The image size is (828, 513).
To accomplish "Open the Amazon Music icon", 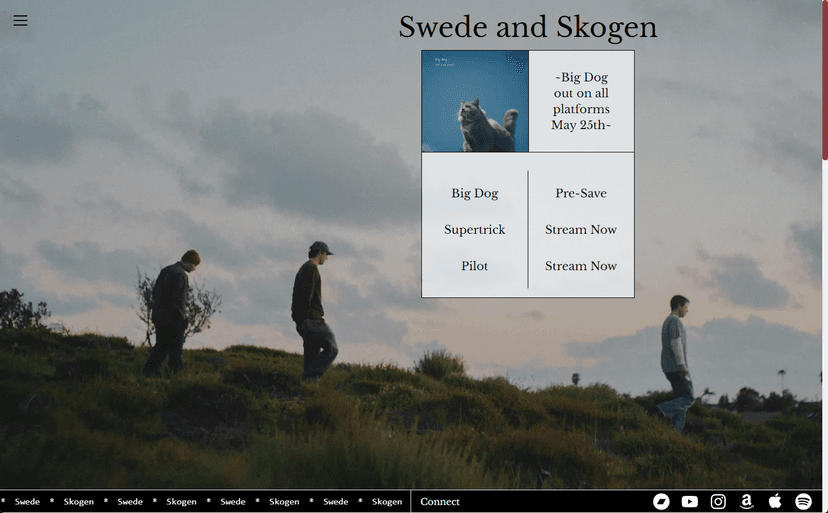I will [747, 501].
